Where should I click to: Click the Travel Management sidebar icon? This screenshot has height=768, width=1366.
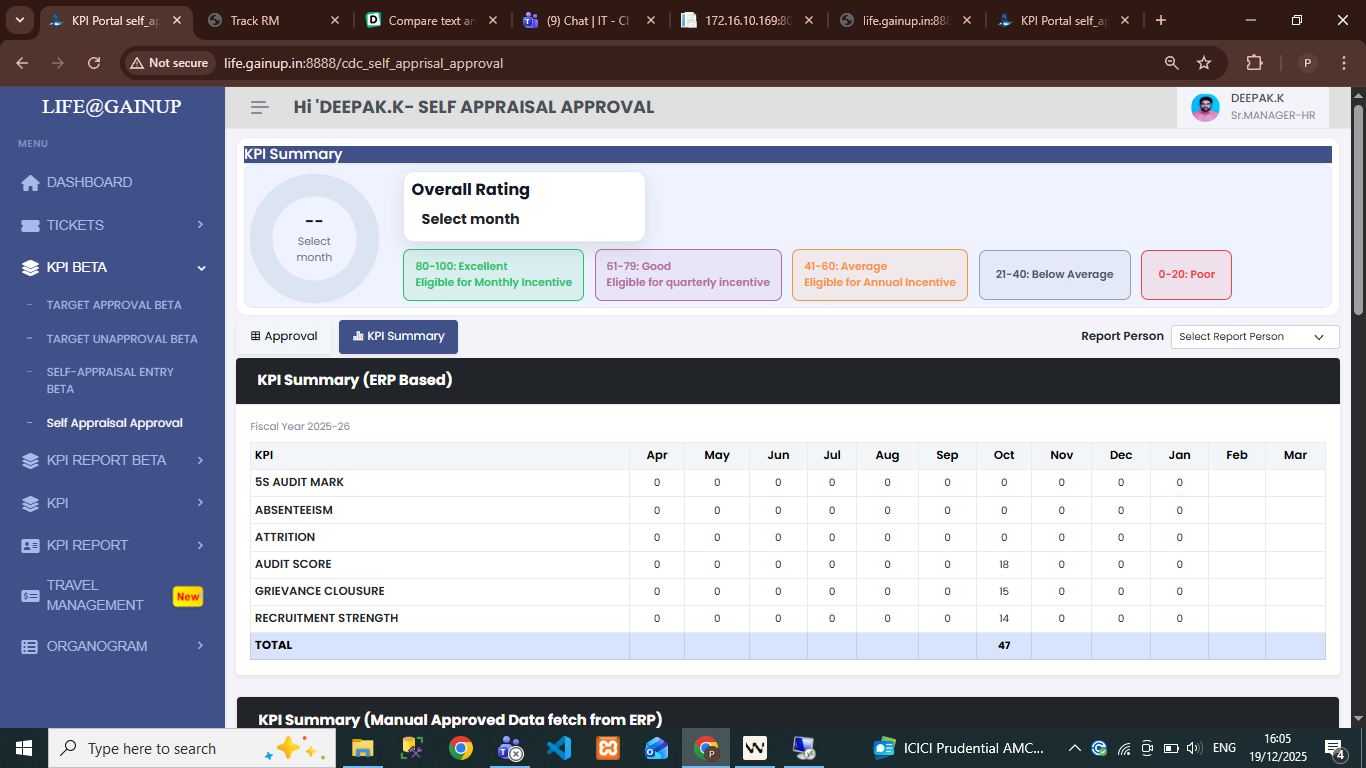pyautogui.click(x=30, y=596)
